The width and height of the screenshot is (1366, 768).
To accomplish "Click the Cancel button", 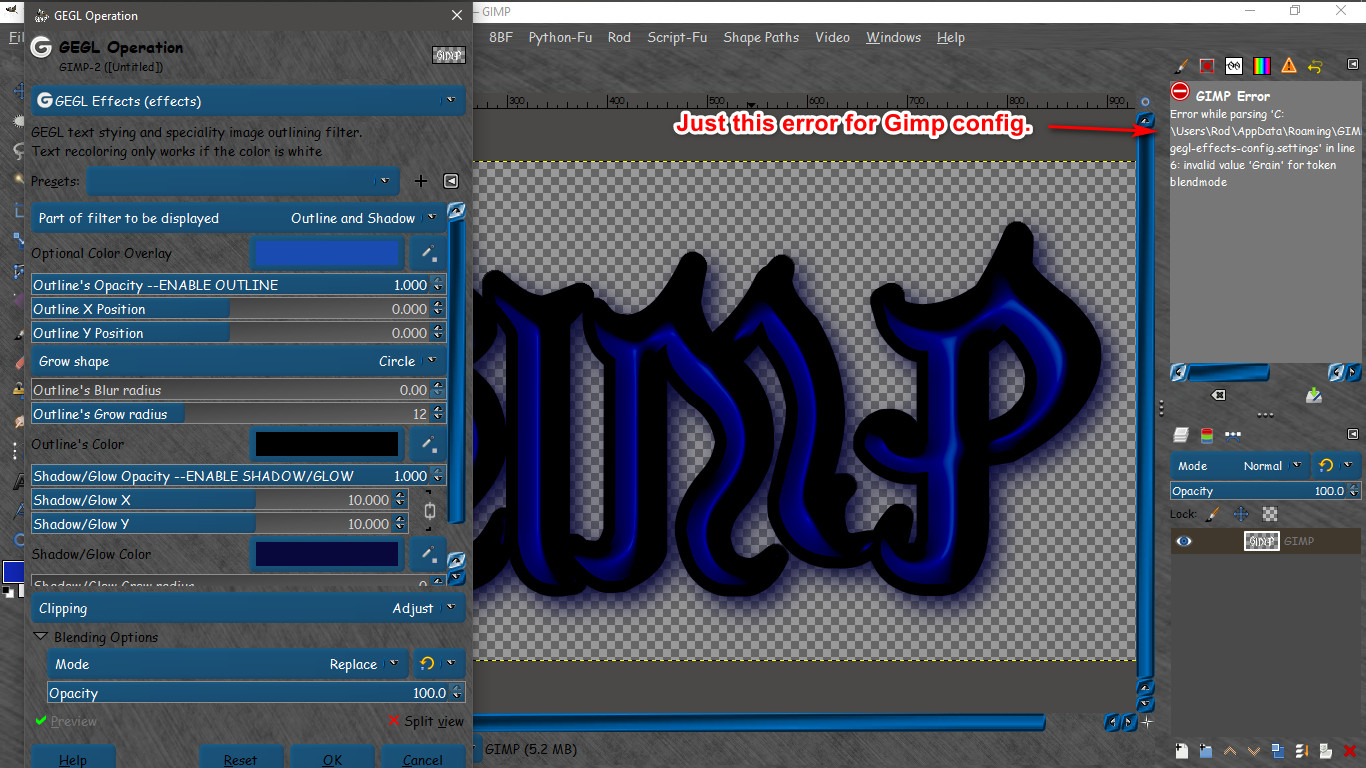I will (x=423, y=758).
